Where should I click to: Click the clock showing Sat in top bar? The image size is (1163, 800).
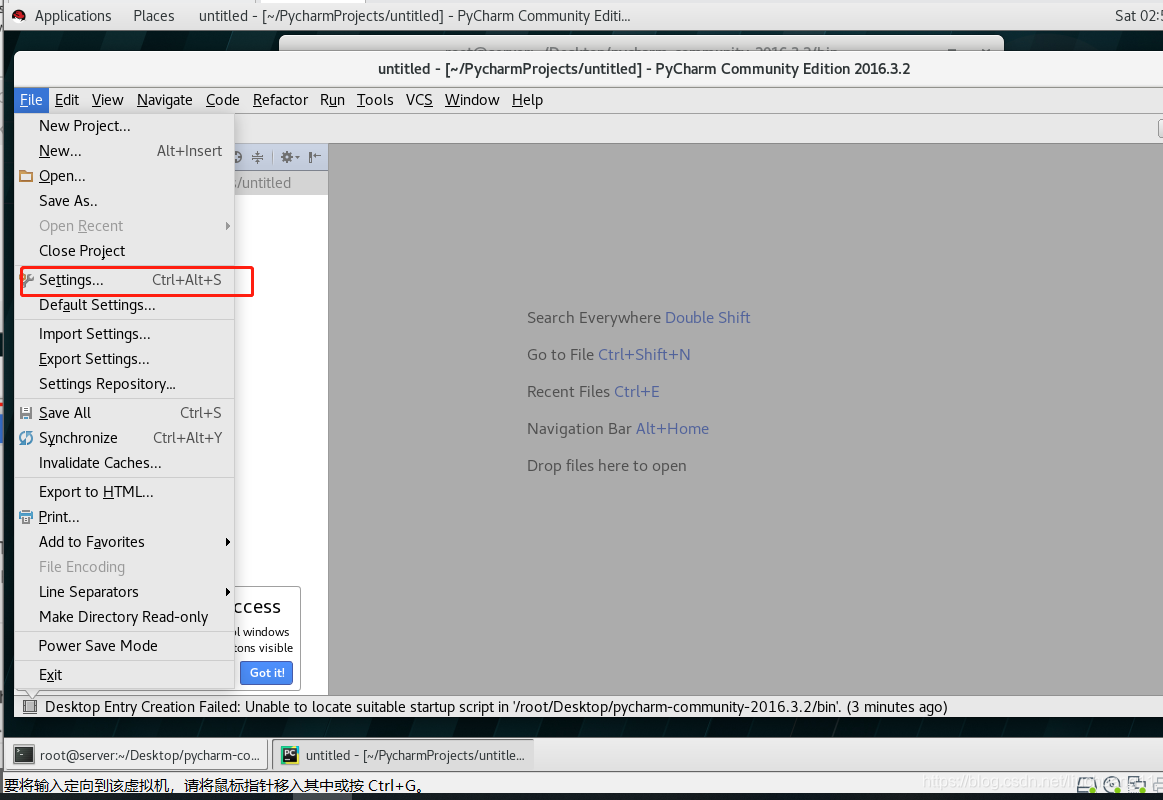click(x=1139, y=16)
